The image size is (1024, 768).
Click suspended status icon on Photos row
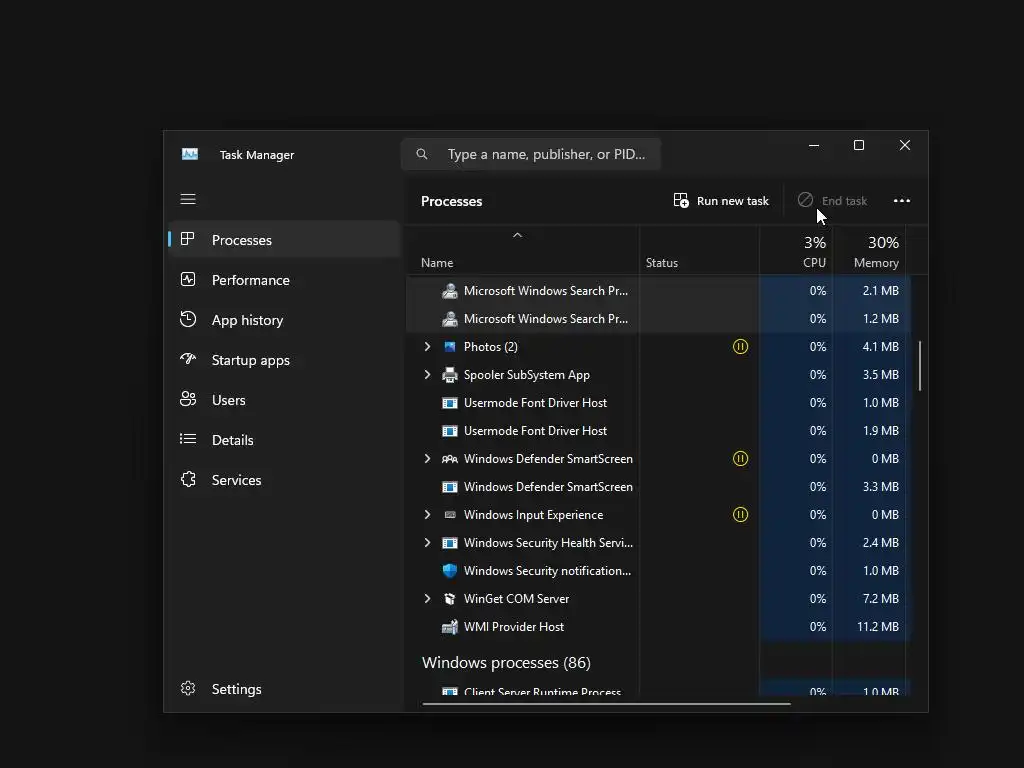(740, 347)
